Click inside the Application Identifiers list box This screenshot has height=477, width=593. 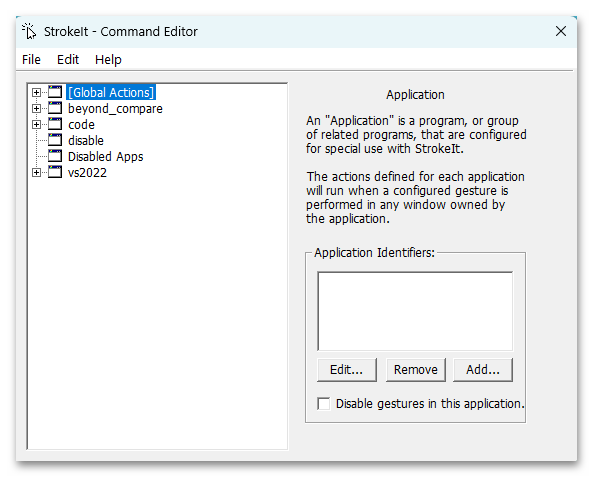coord(415,311)
